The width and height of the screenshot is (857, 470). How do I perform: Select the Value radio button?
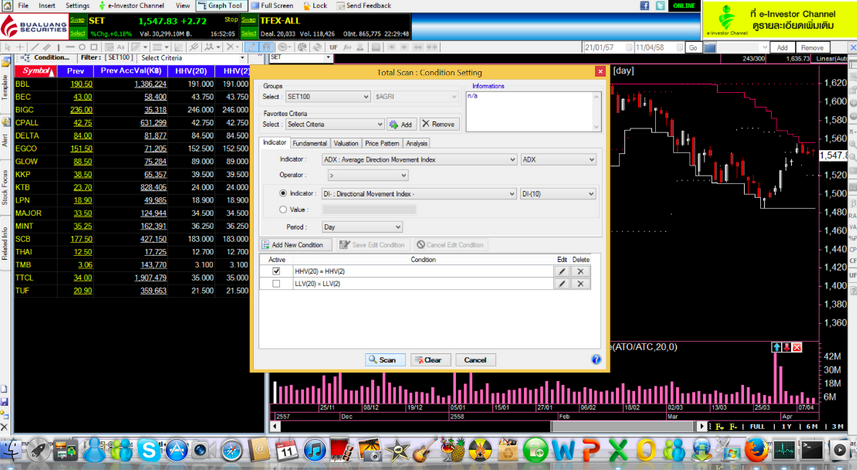tap(283, 209)
